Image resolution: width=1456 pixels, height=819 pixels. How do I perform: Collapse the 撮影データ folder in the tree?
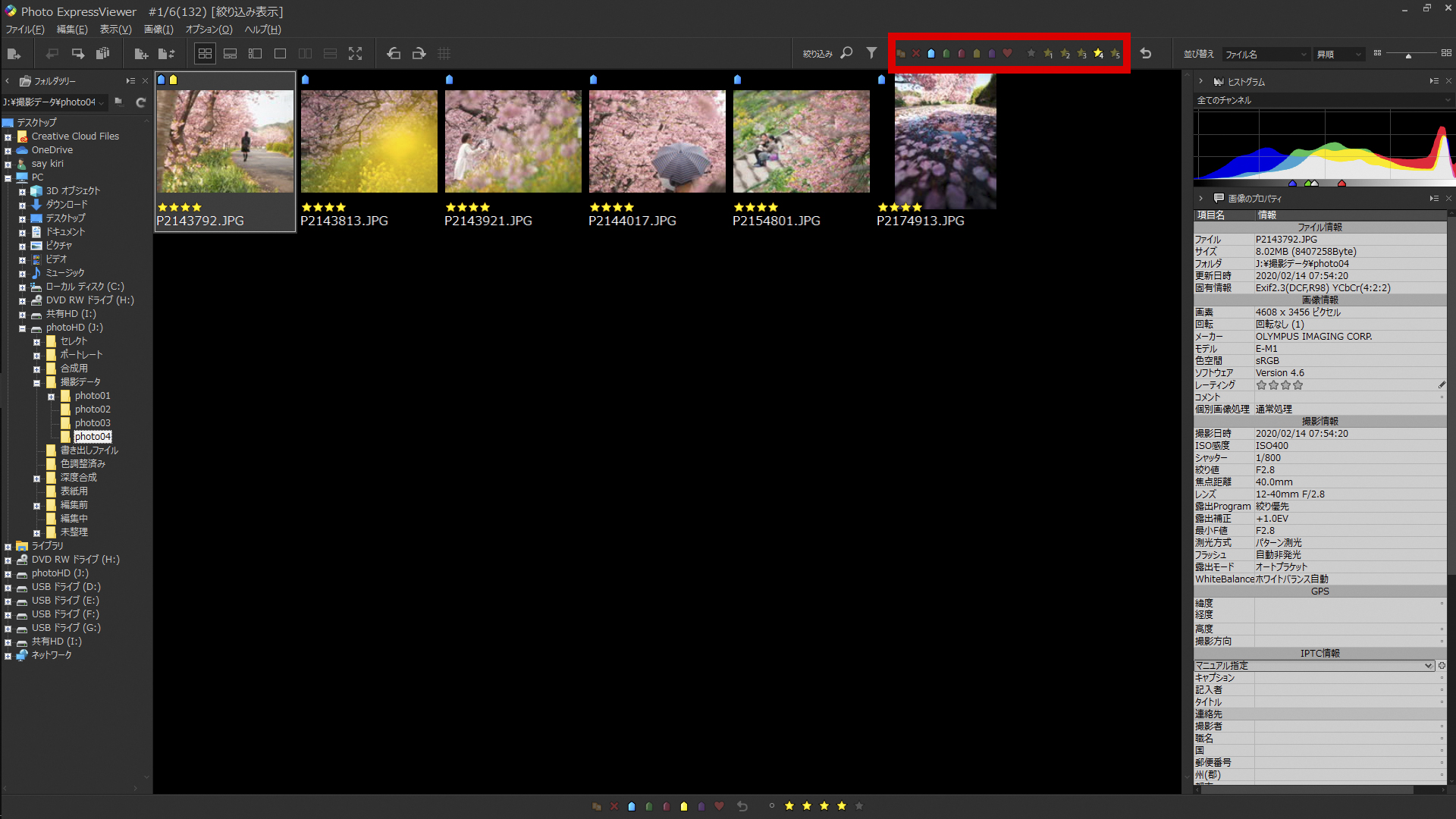[36, 382]
